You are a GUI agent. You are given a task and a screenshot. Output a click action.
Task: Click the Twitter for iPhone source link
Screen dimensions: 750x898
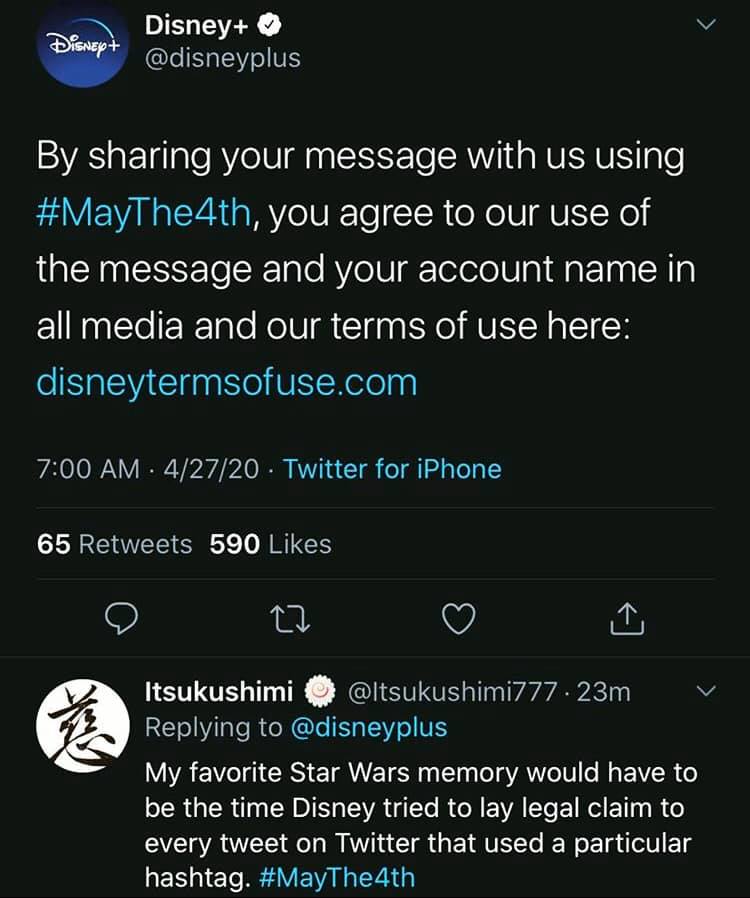(392, 469)
